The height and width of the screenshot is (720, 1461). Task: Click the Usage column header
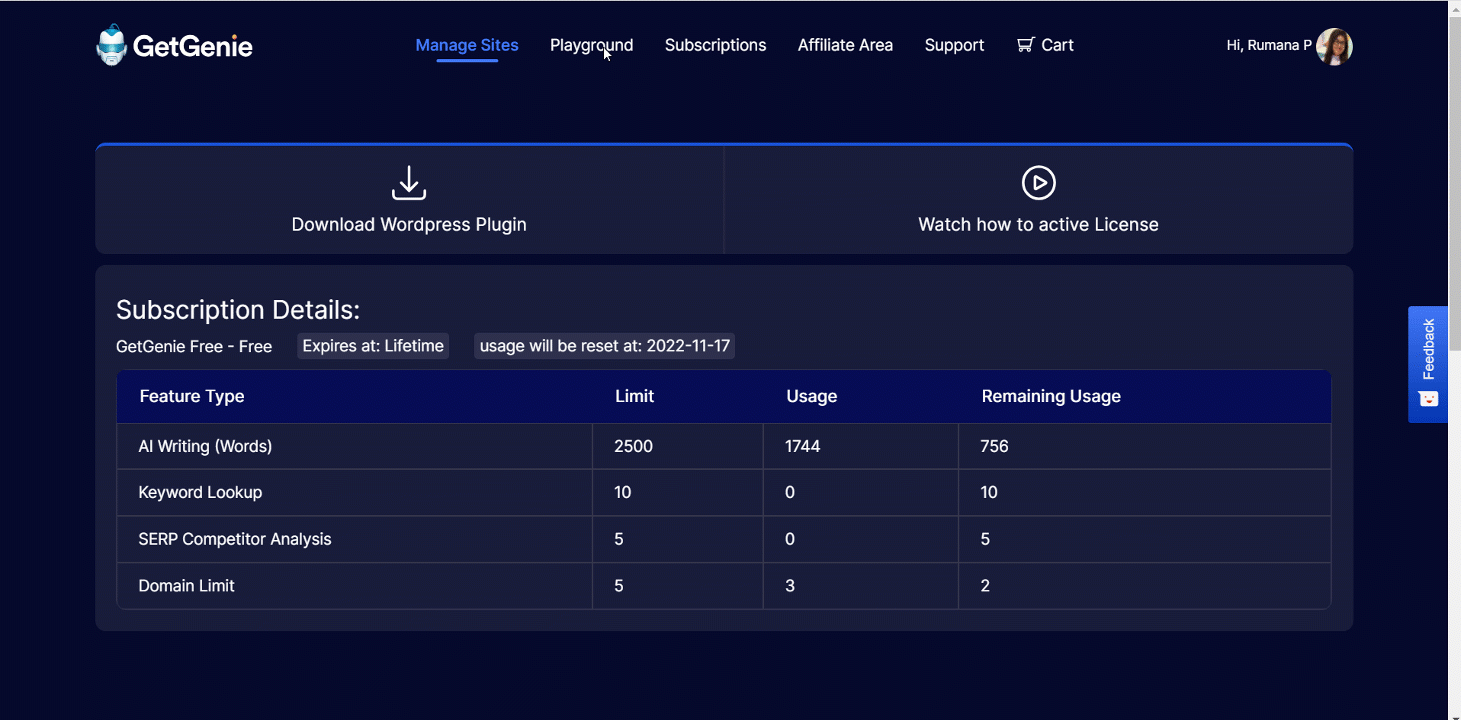pyautogui.click(x=811, y=396)
